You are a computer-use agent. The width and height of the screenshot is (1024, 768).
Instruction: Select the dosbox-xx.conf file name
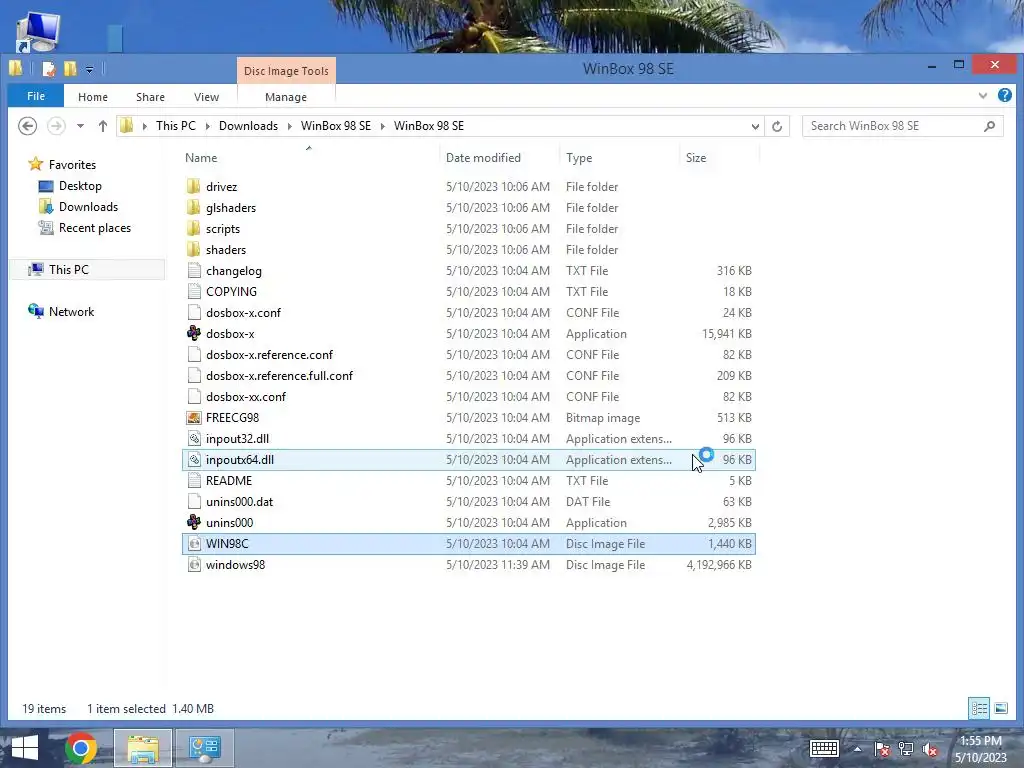coord(246,397)
